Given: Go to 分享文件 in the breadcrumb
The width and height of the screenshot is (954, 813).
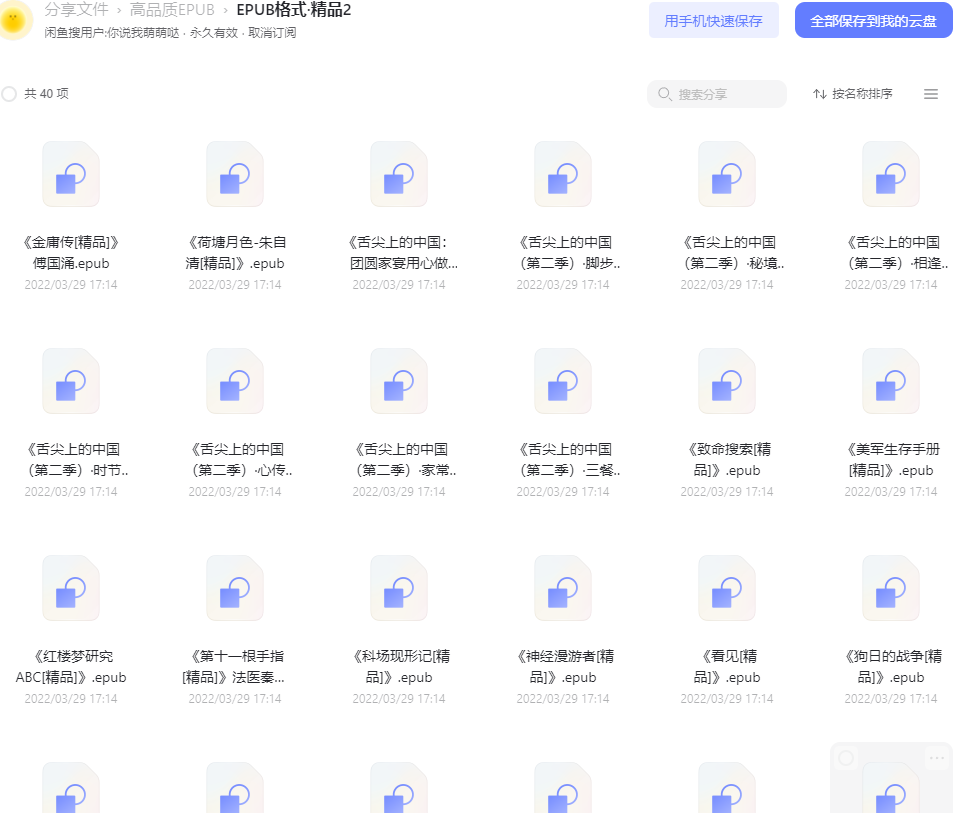Looking at the screenshot, I should point(76,10).
